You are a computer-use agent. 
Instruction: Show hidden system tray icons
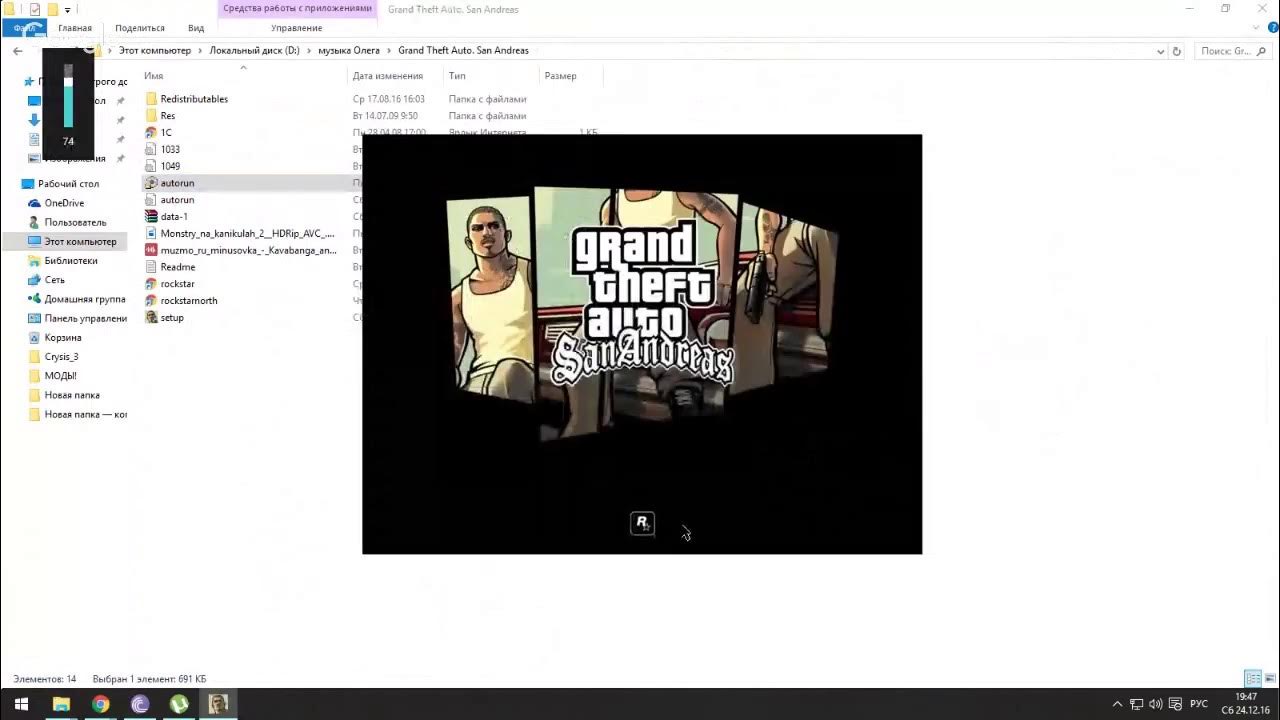pos(1118,704)
